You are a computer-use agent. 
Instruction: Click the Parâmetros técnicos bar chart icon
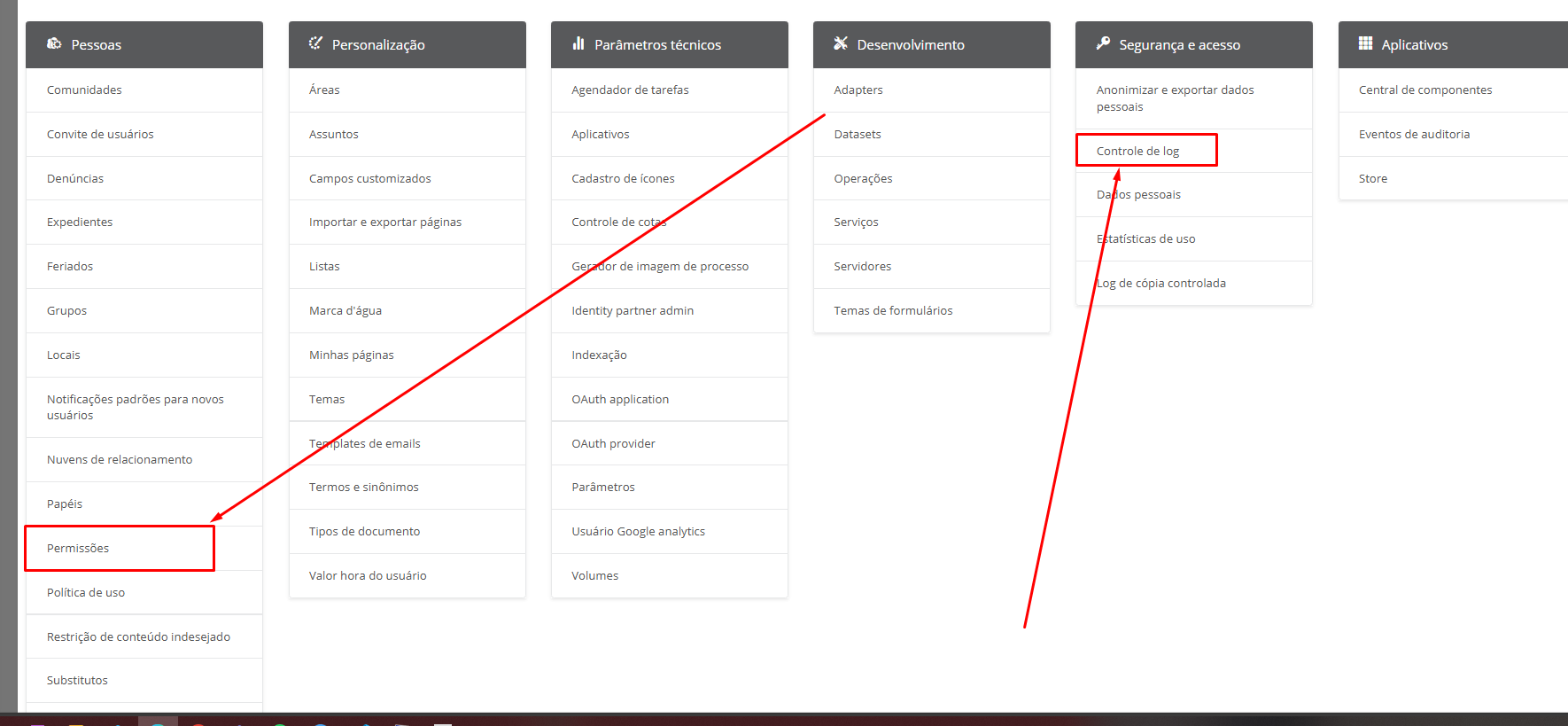coord(578,43)
